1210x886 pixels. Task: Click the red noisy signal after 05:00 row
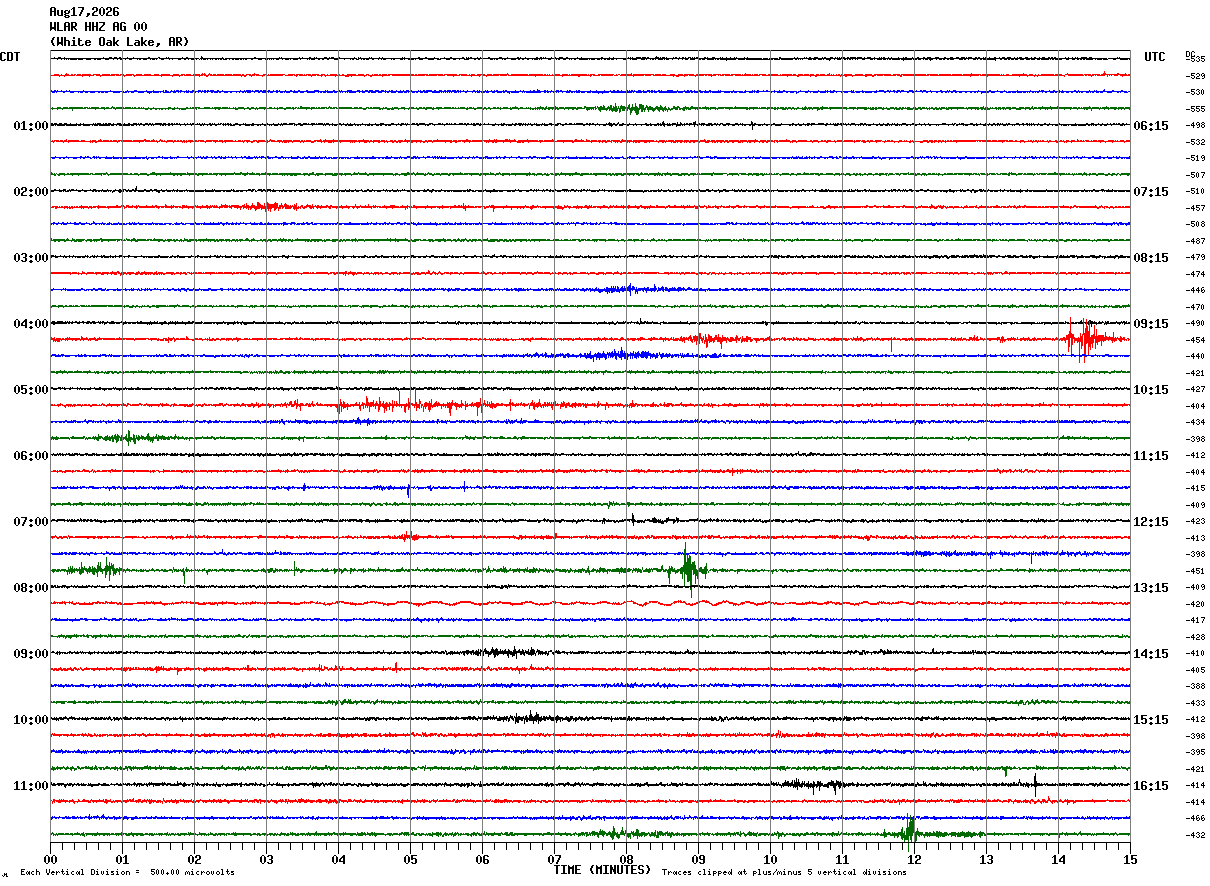click(430, 405)
